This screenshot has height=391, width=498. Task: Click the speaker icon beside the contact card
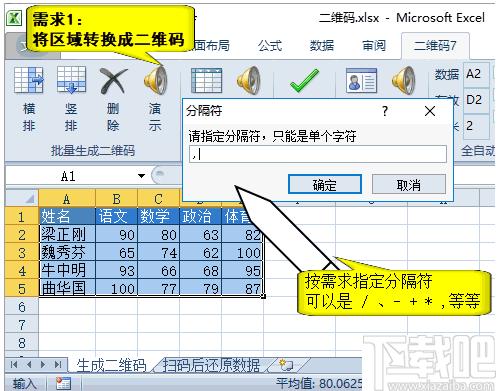404,80
